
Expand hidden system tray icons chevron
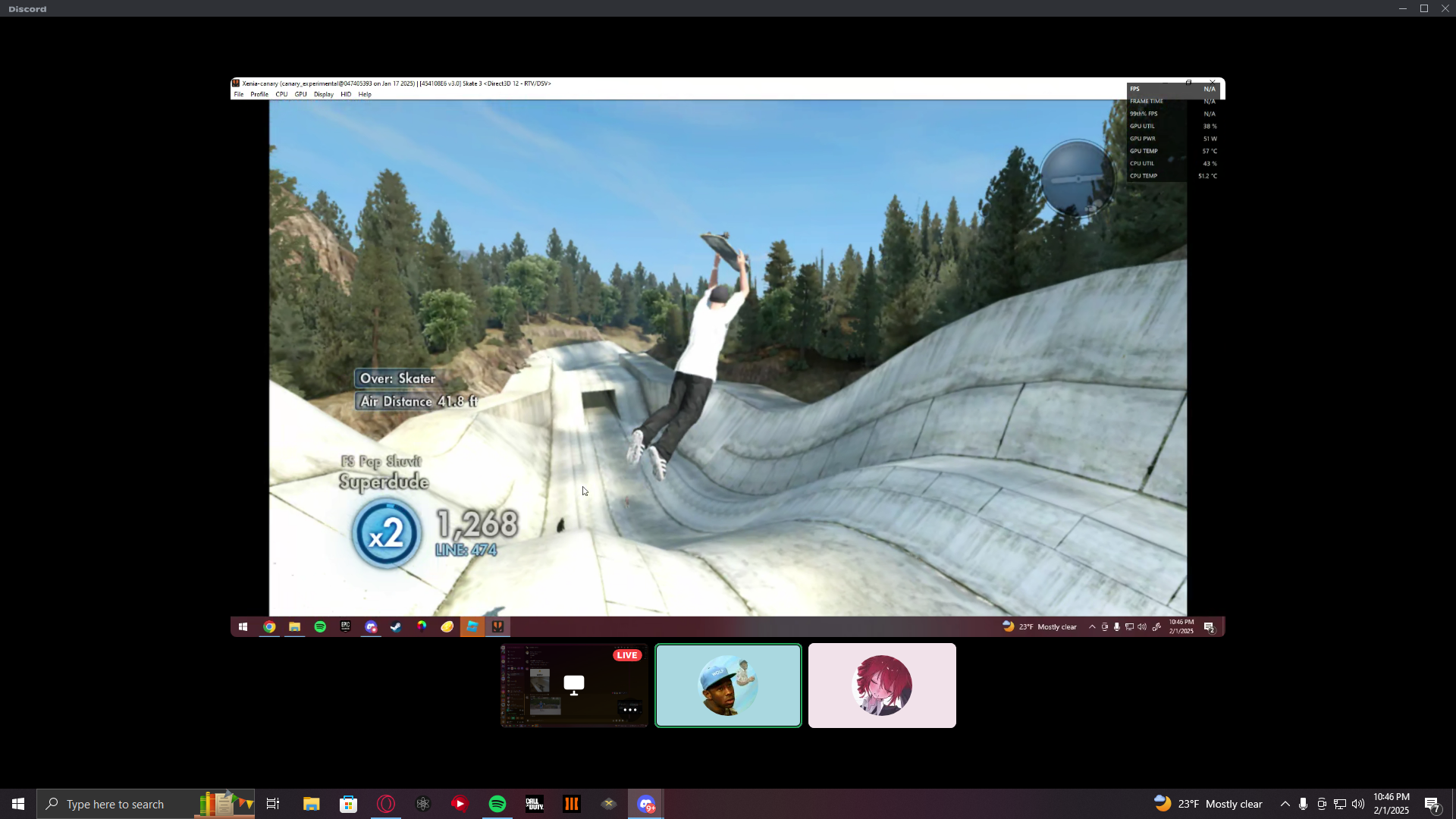[x=1285, y=804]
